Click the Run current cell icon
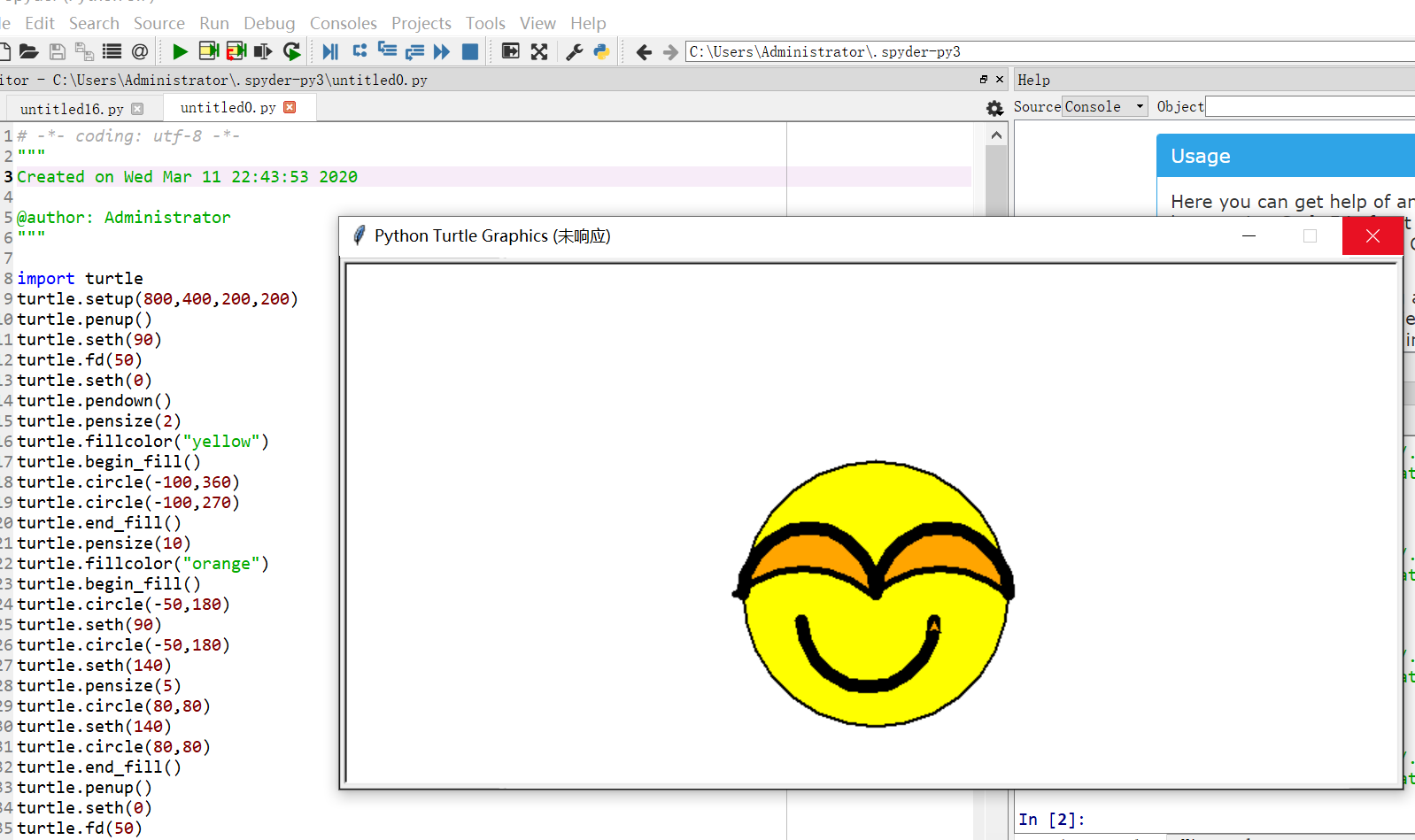Screen dimensions: 1415x840 [209, 51]
